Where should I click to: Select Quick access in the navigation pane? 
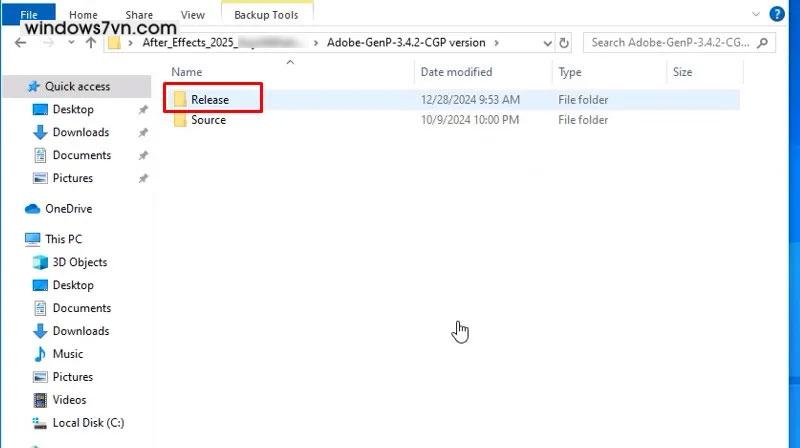(77, 87)
